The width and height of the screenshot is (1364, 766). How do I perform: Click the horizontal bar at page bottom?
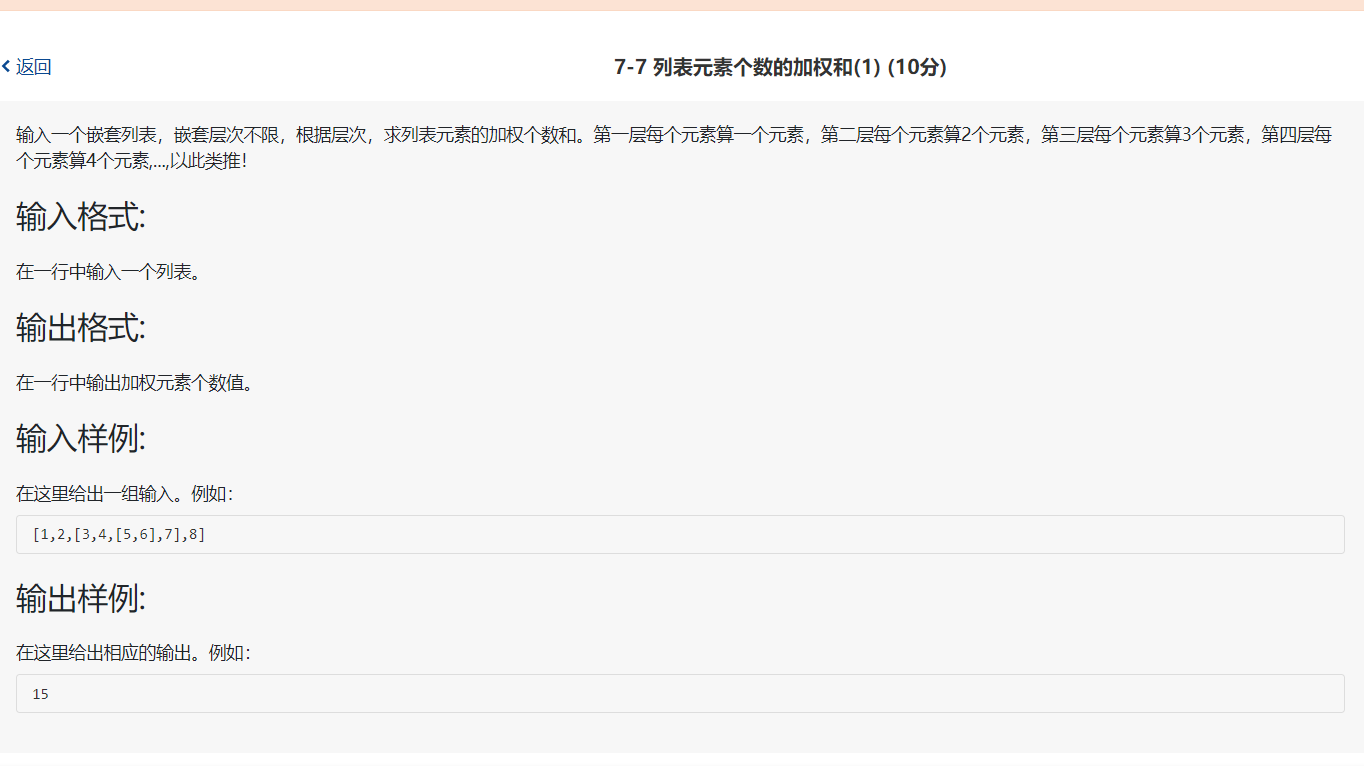(x=682, y=764)
